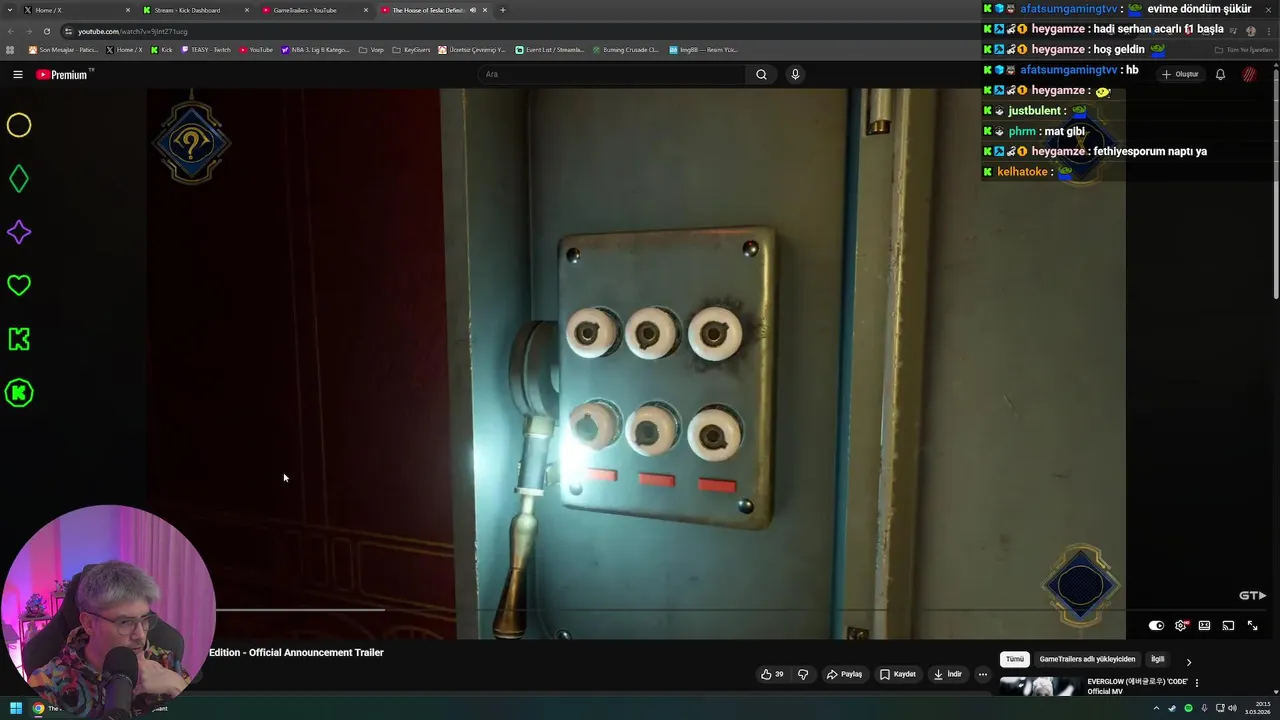Click the purple star overlay icon
This screenshot has height=720, width=1280.
pyautogui.click(x=19, y=232)
